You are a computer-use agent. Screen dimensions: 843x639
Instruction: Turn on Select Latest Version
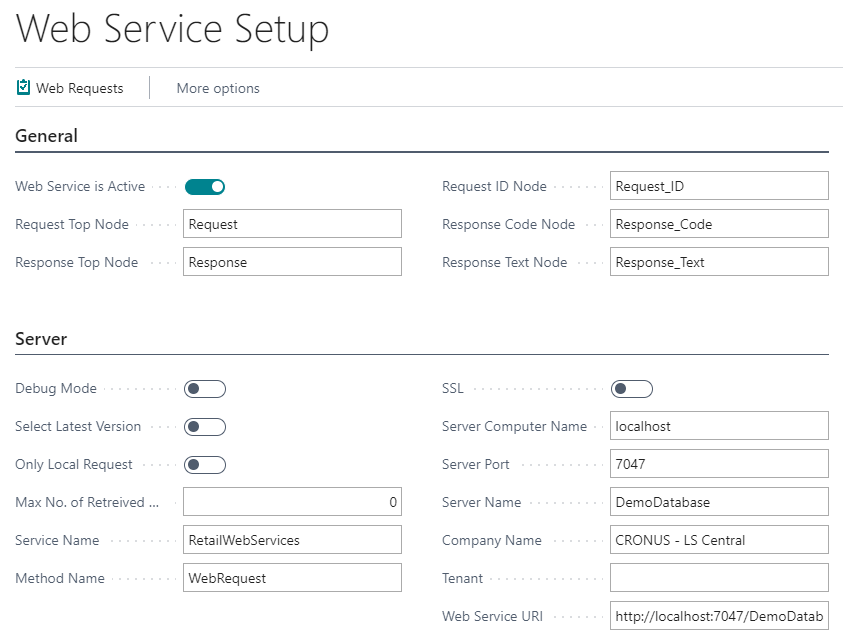click(205, 427)
